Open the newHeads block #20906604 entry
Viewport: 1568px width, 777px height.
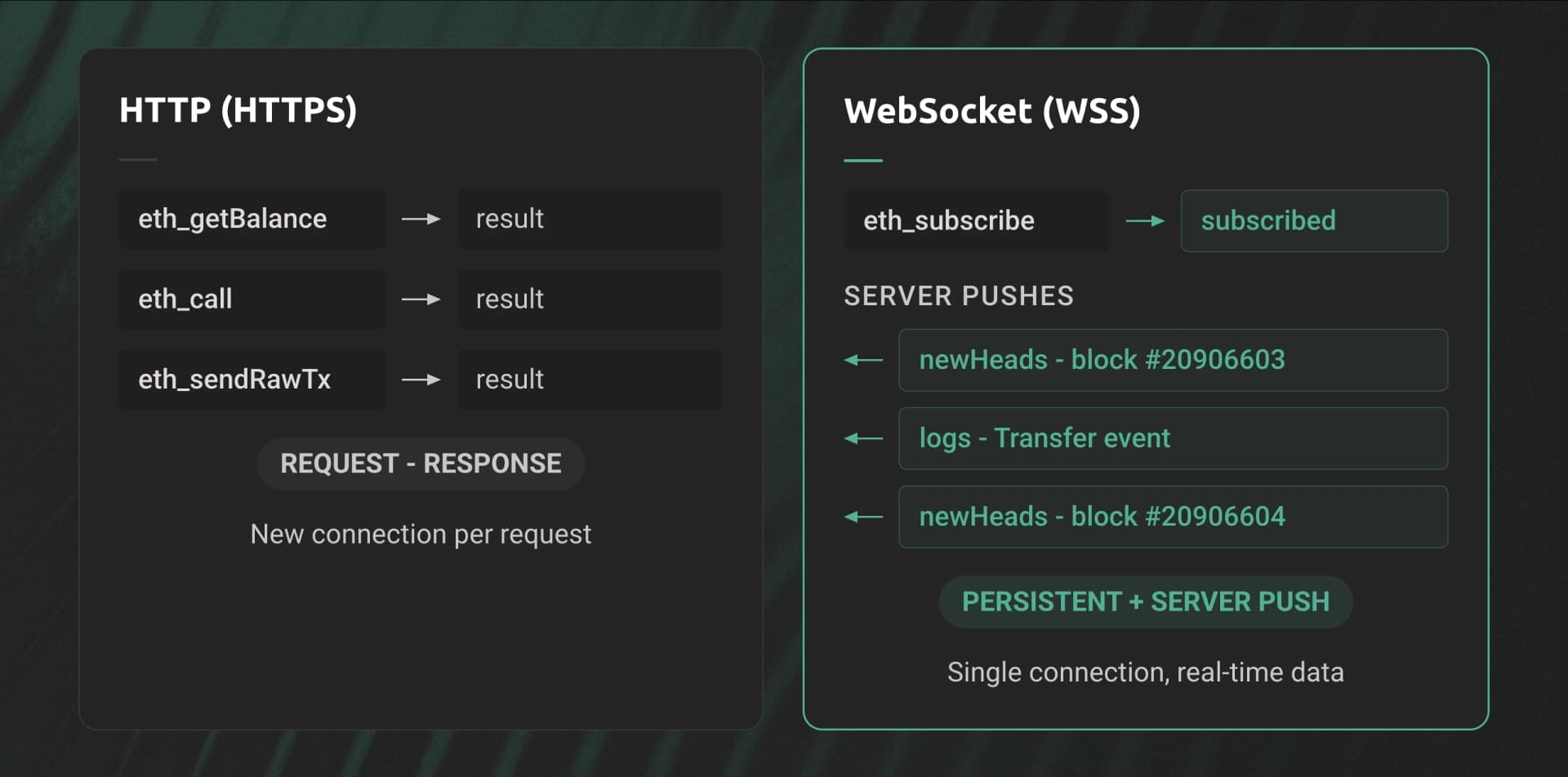1173,517
